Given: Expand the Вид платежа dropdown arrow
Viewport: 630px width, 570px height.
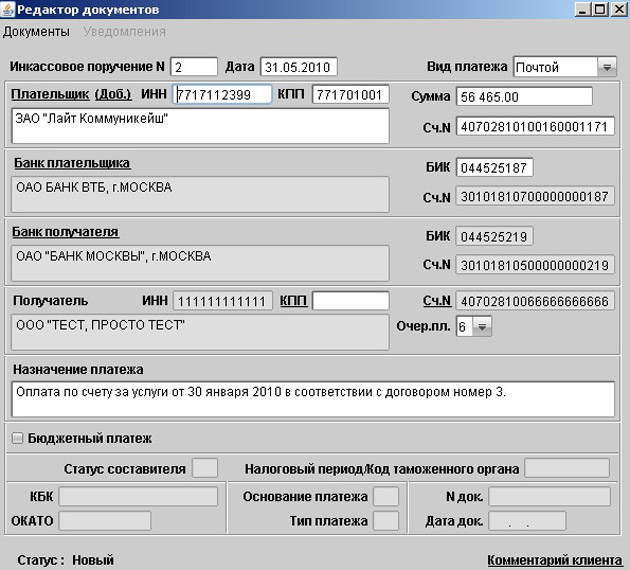Looking at the screenshot, I should pyautogui.click(x=607, y=67).
